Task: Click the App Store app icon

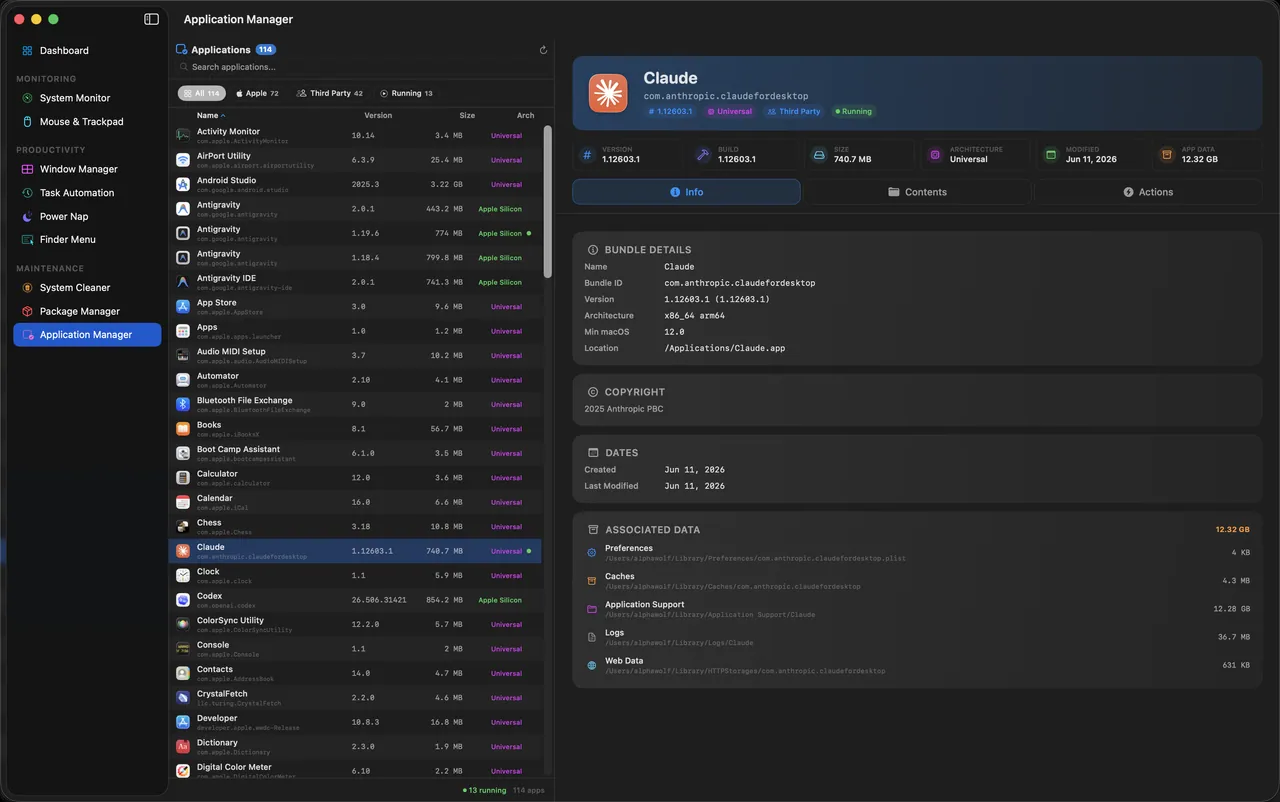Action: (x=183, y=306)
